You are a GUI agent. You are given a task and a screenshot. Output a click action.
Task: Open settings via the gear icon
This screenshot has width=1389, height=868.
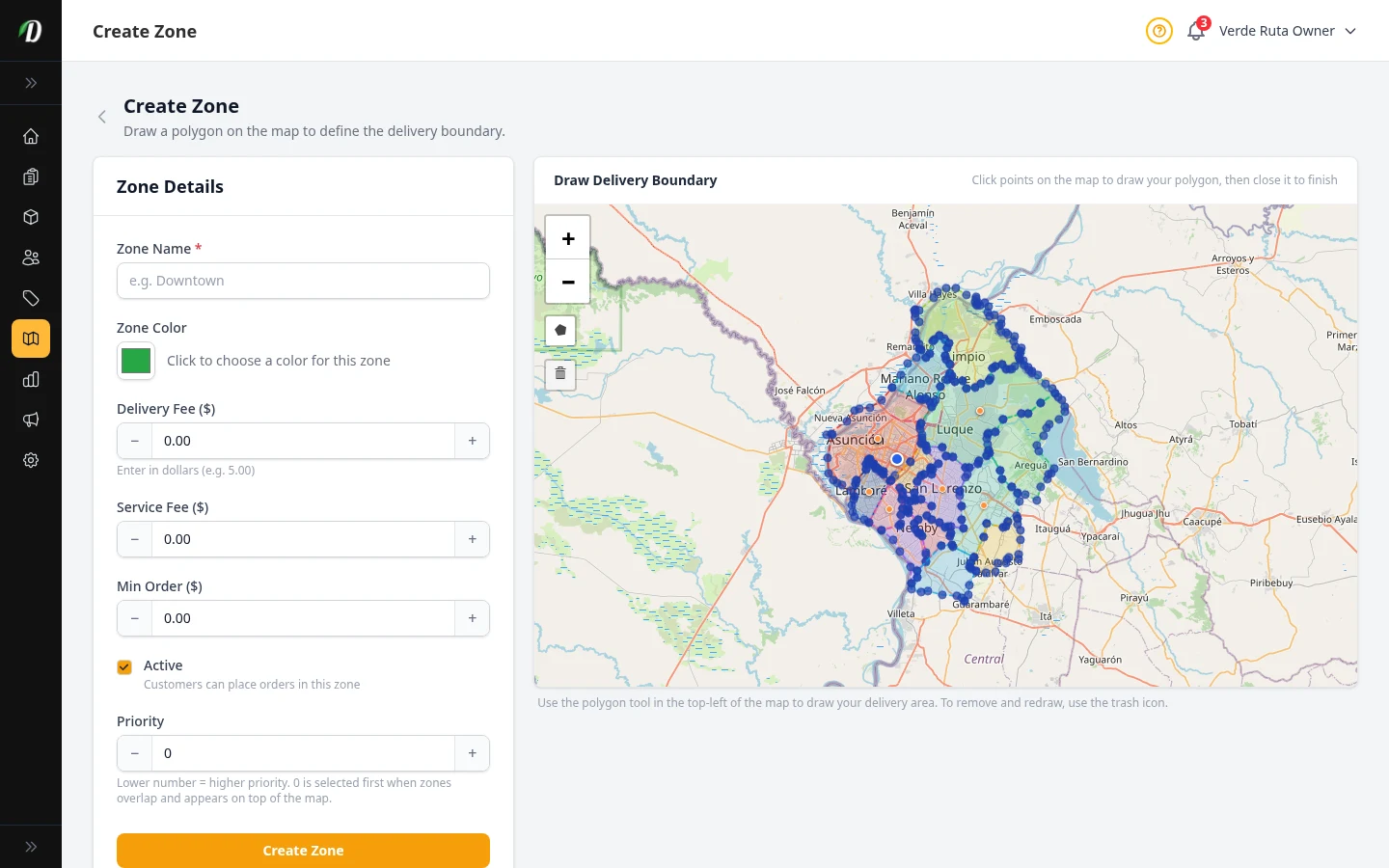pyautogui.click(x=30, y=460)
